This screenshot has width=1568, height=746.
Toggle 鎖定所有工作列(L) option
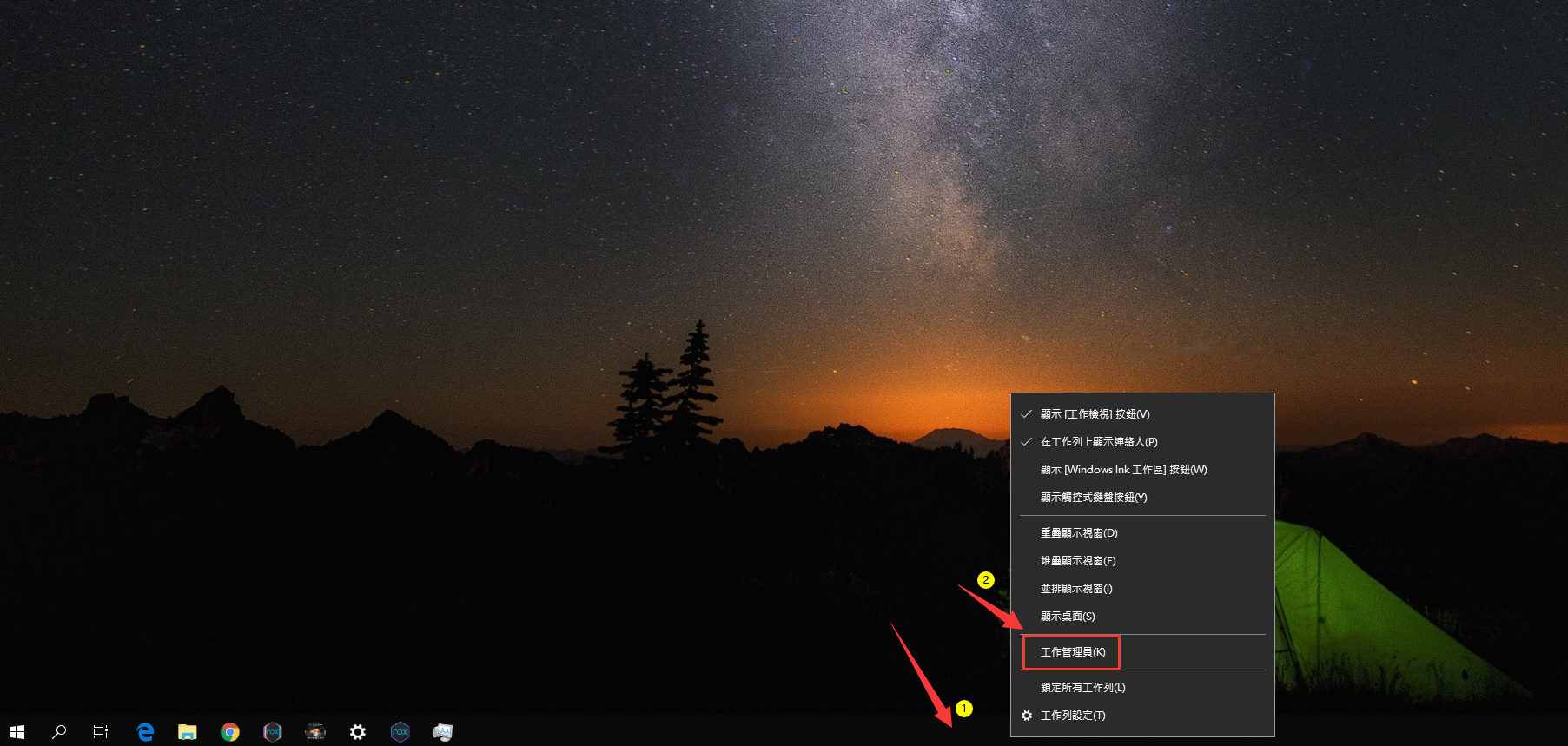tap(1142, 688)
